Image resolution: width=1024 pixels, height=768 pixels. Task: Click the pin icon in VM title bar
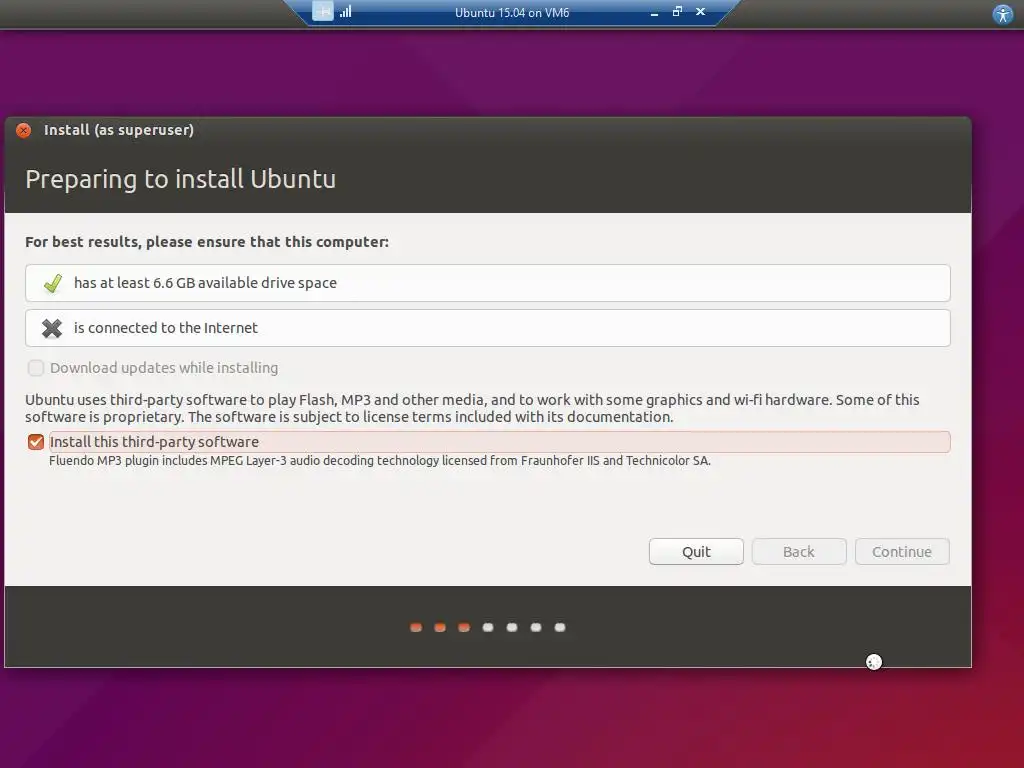coord(323,11)
